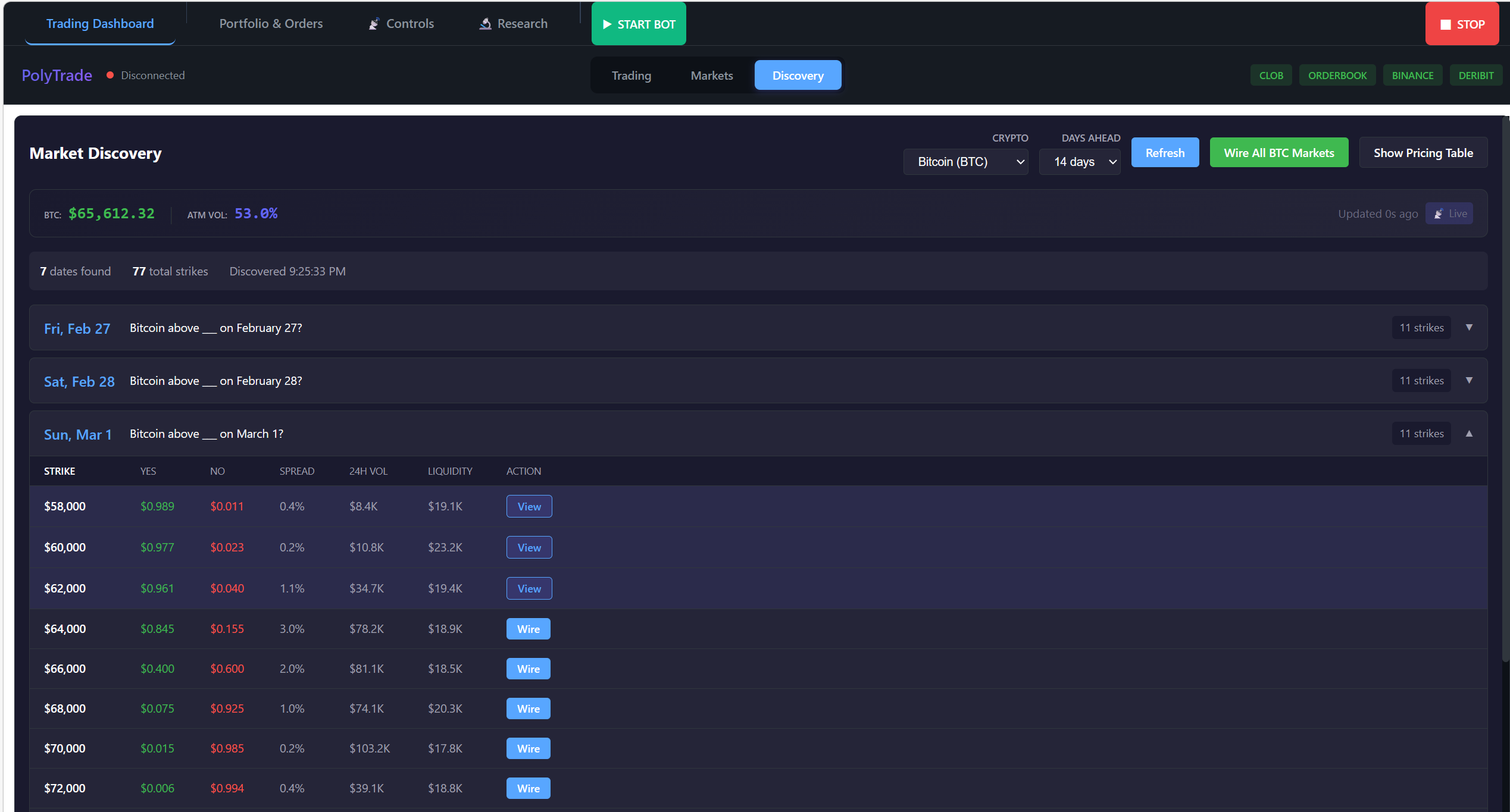
Task: Hit the red STOP button
Action: pos(1462,24)
